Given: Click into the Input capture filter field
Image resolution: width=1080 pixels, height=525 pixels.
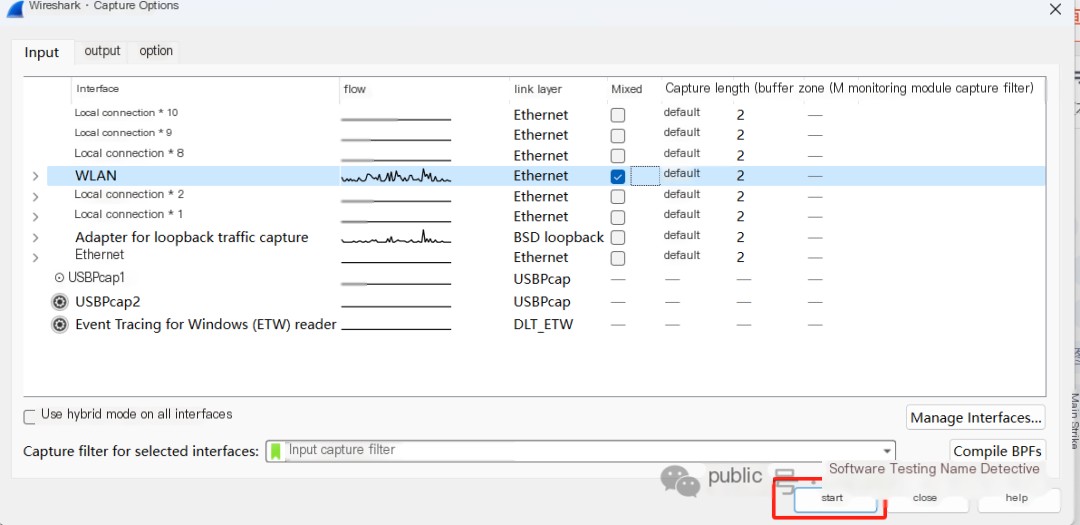Looking at the screenshot, I should tap(580, 451).
